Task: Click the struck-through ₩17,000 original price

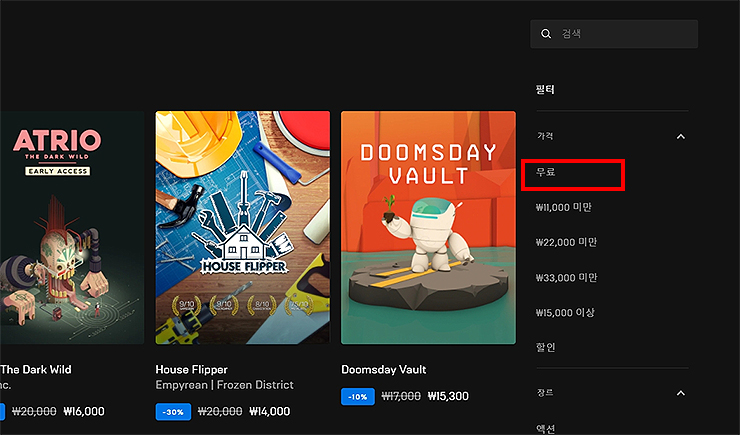Action: pos(401,396)
